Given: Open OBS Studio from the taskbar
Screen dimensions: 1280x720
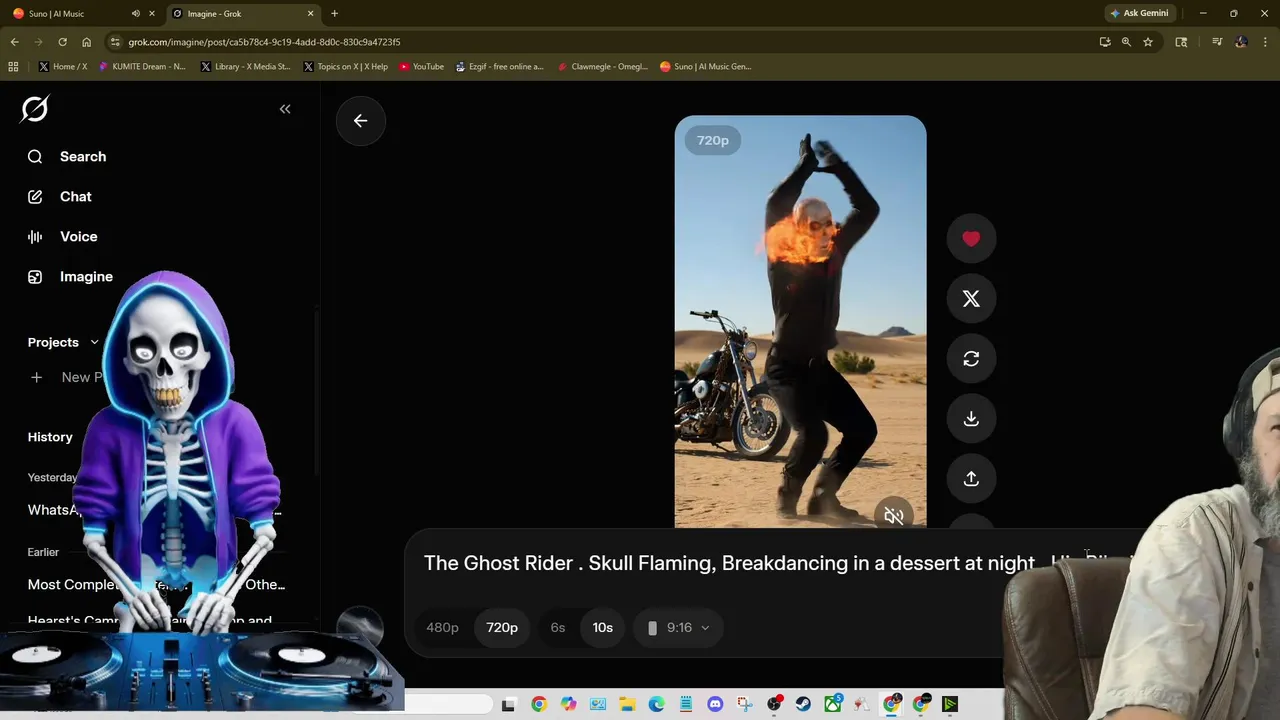Looking at the screenshot, I should point(774,705).
